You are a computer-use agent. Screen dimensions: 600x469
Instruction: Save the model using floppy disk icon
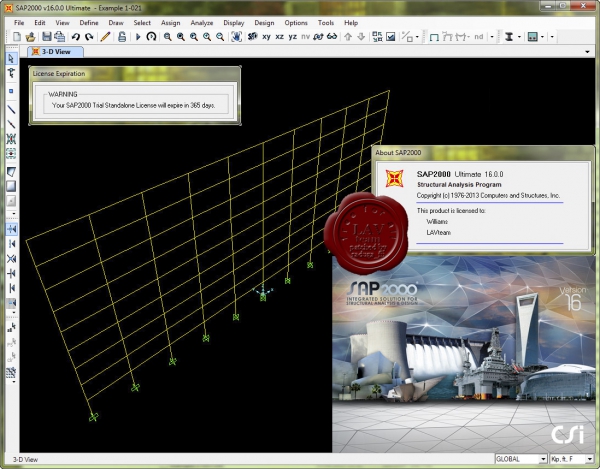[x=47, y=37]
